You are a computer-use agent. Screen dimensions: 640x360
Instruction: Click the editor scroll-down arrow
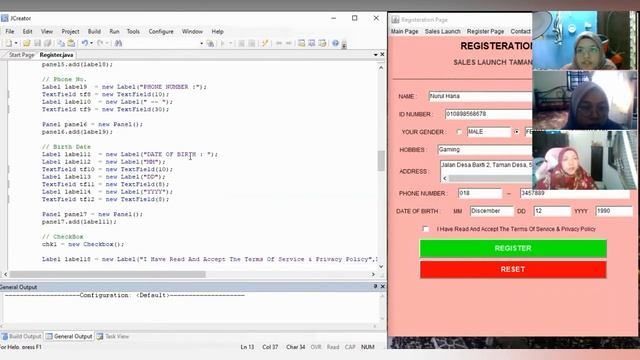pos(381,267)
